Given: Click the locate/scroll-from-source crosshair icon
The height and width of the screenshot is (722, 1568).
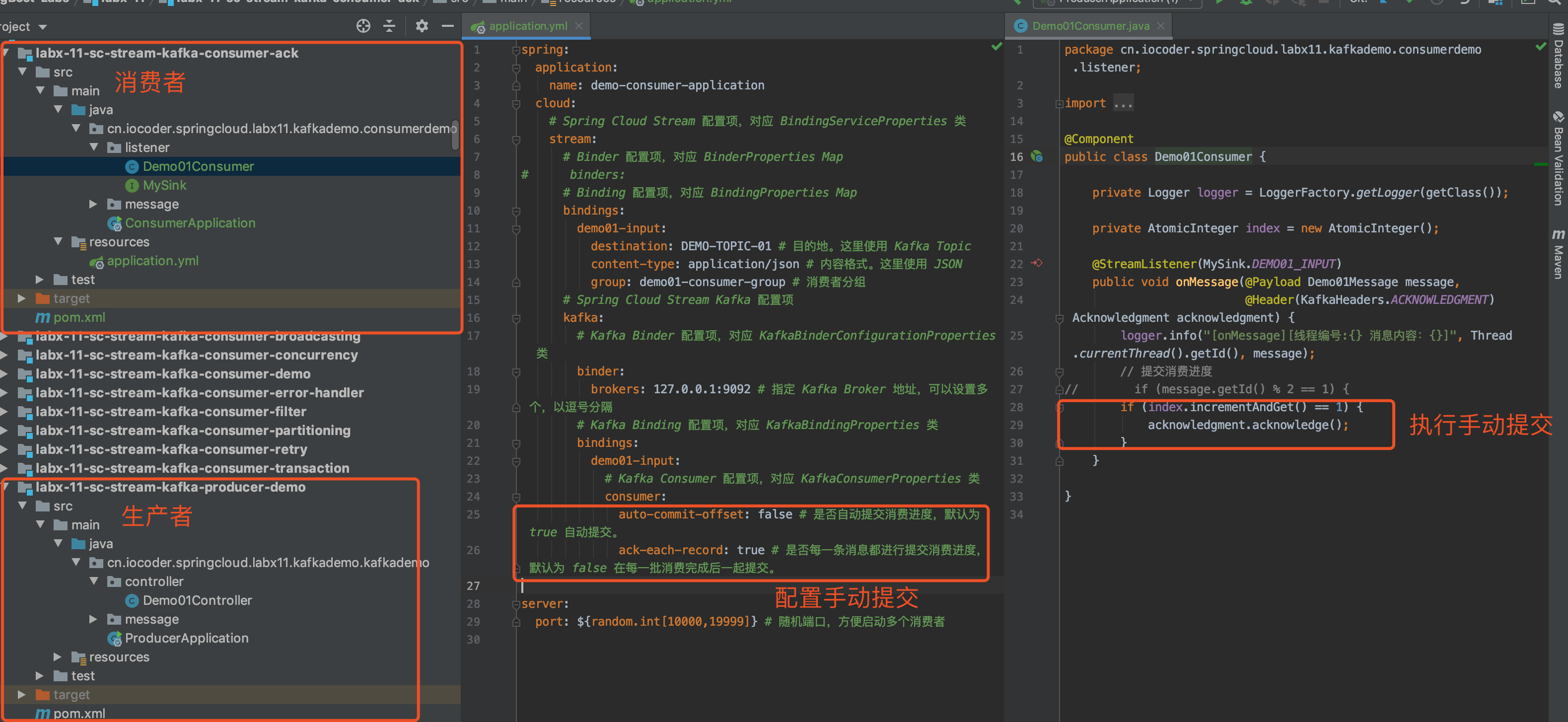Looking at the screenshot, I should coord(363,26).
